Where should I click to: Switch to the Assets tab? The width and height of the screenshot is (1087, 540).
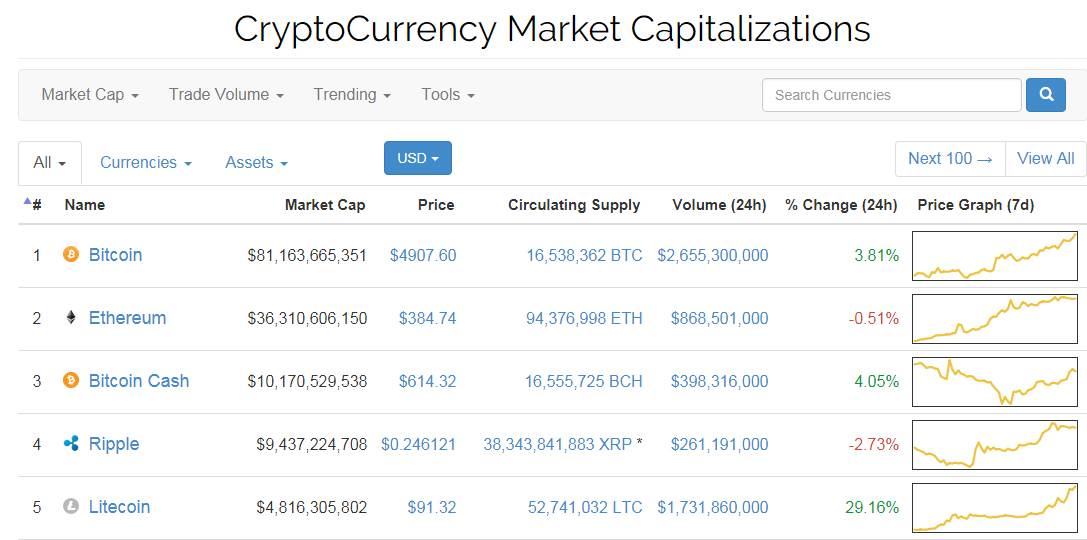click(x=257, y=163)
